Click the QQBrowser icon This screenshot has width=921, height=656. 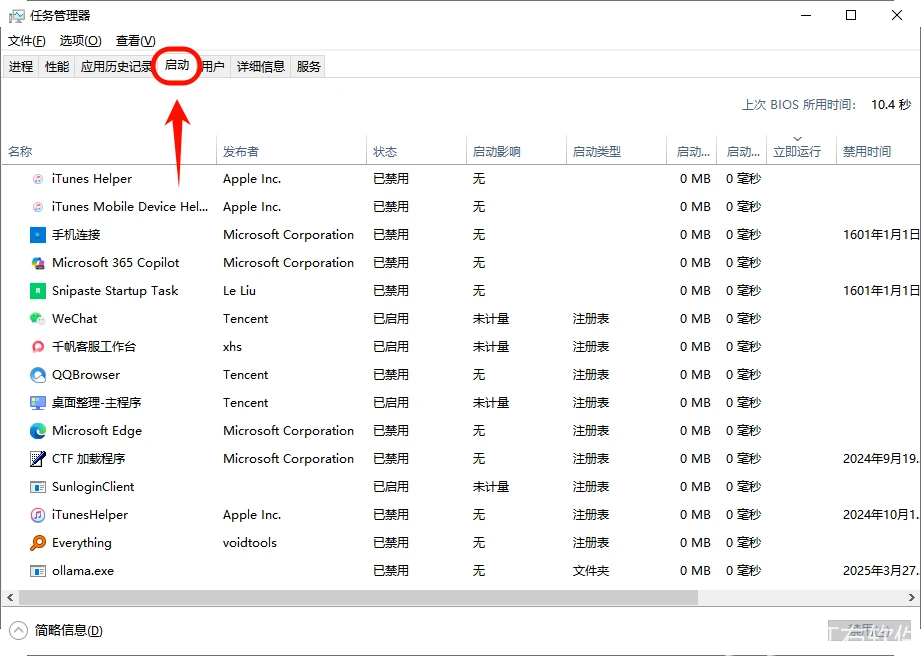coord(38,375)
